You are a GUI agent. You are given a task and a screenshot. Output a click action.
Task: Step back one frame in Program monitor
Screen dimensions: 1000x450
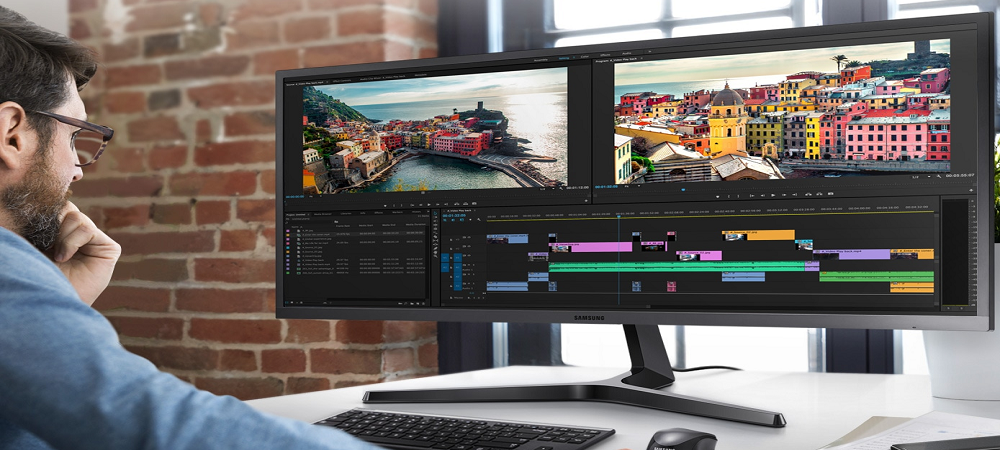(x=762, y=195)
